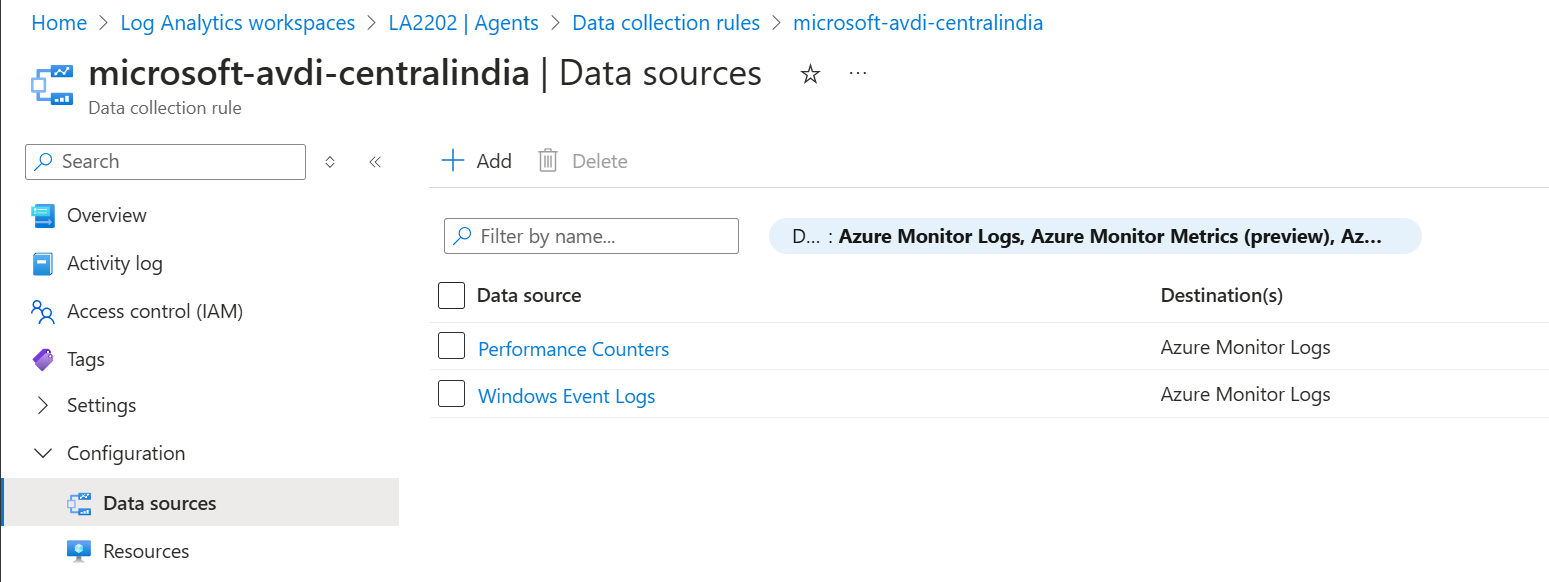Viewport: 1549px width, 582px height.
Task: Open the Windows Event Logs link
Action: (x=566, y=396)
